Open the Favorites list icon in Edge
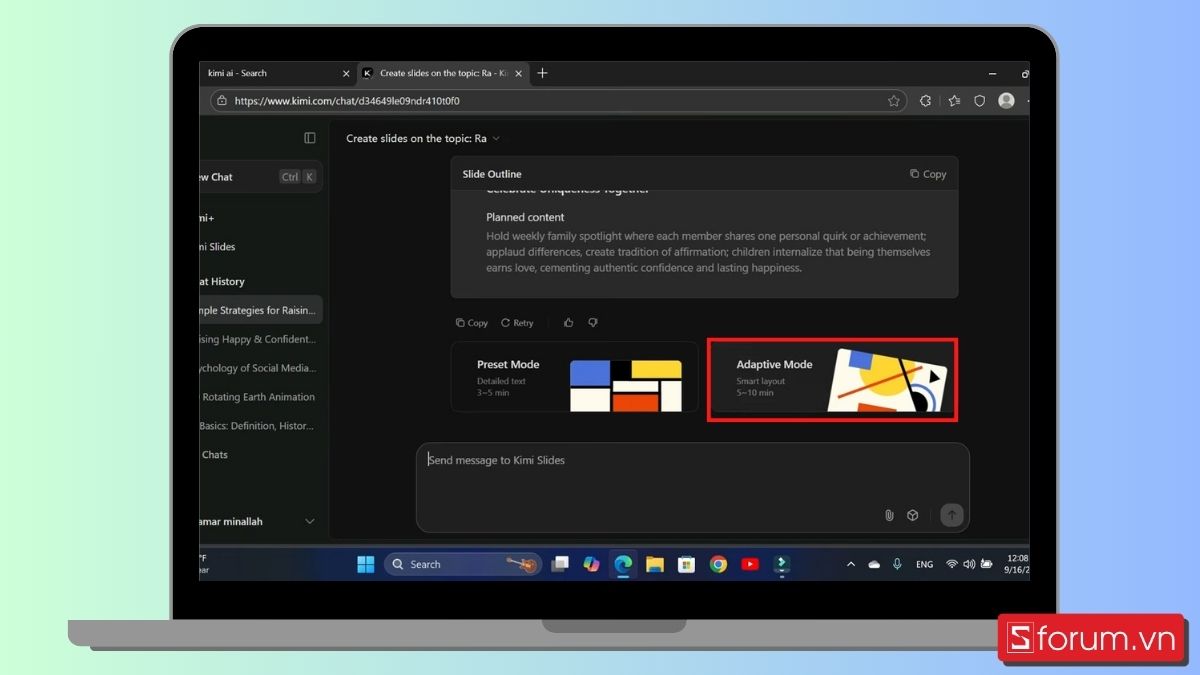Screen dimensions: 1200x675 coord(954,101)
